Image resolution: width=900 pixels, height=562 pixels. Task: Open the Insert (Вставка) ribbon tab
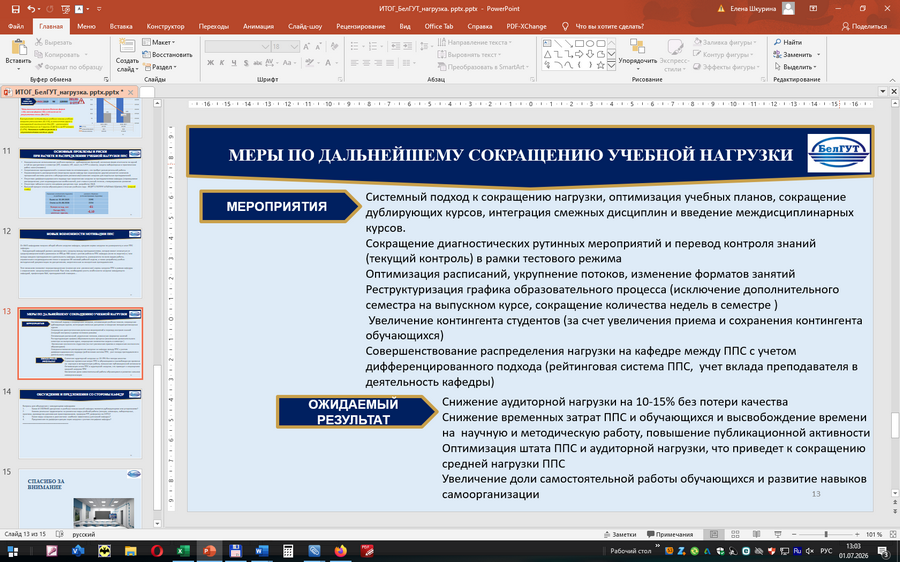pyautogui.click(x=121, y=26)
